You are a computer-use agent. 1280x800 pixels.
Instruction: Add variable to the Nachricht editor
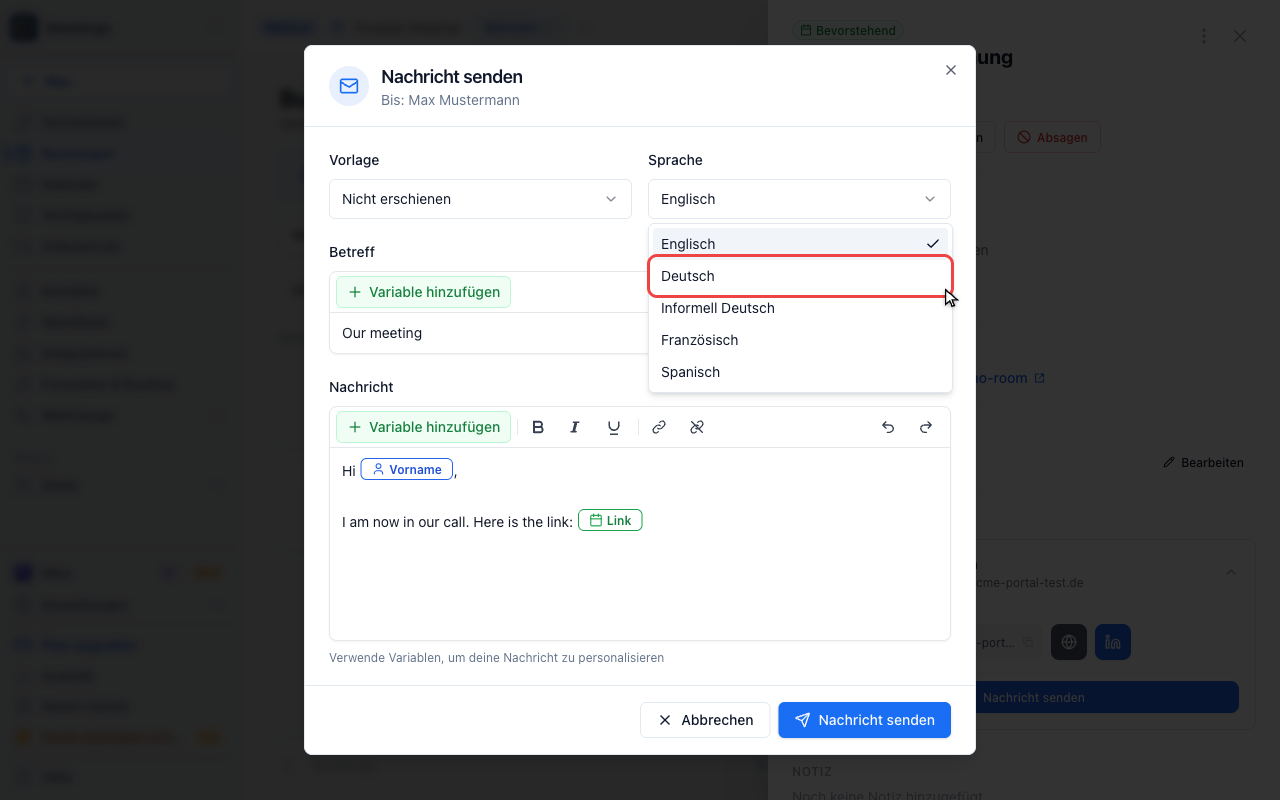pyautogui.click(x=423, y=427)
